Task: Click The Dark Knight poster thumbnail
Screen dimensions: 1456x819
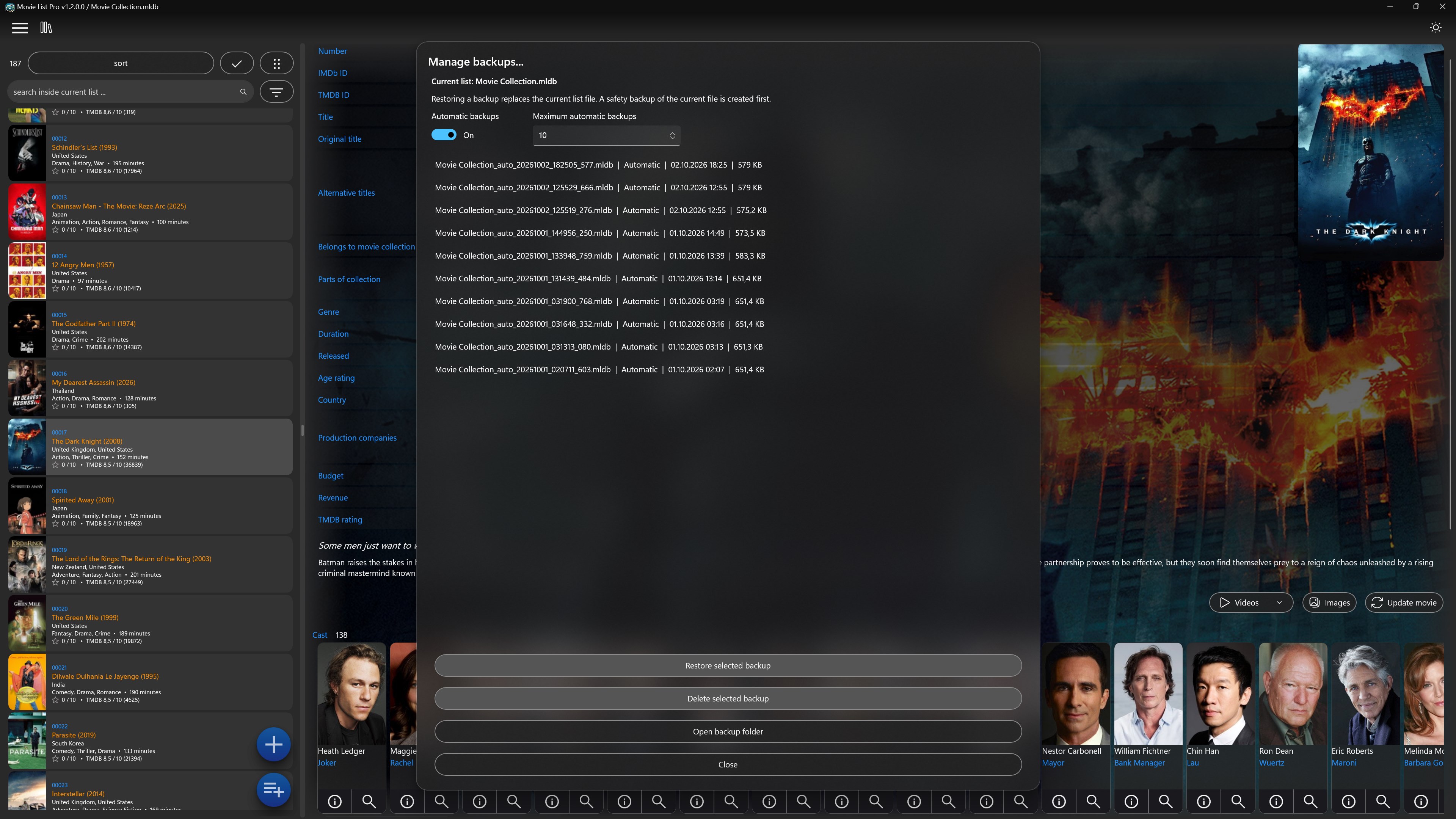Action: 27,447
